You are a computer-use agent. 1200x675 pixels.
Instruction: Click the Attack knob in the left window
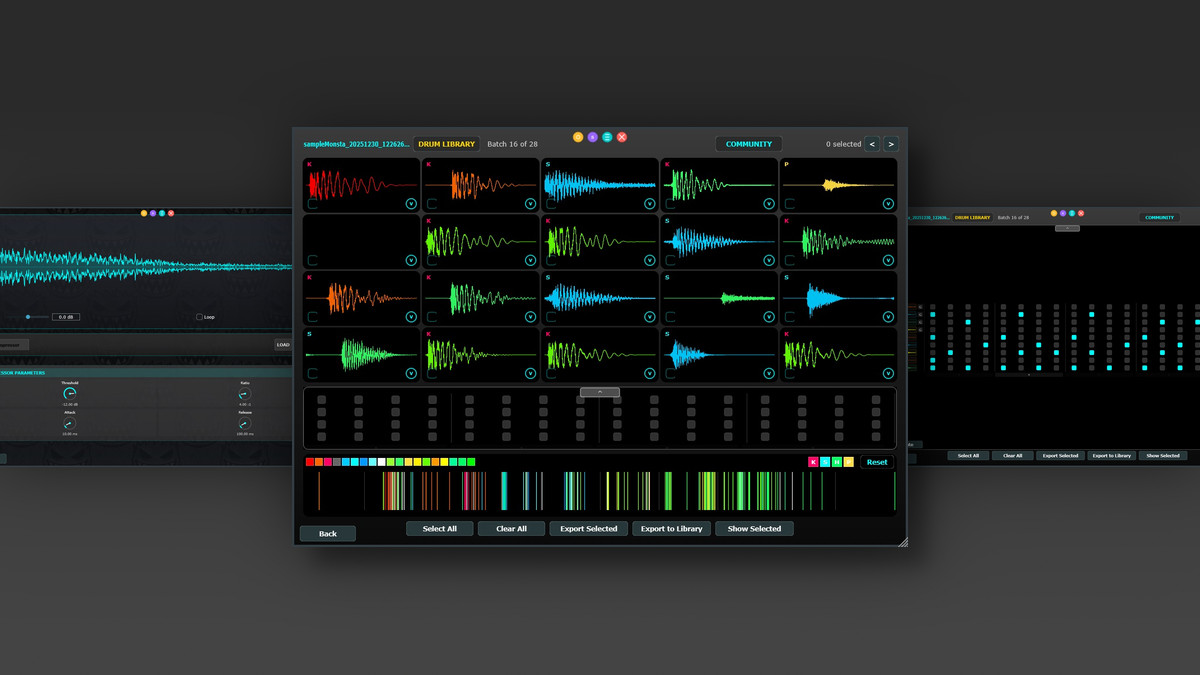[70, 424]
